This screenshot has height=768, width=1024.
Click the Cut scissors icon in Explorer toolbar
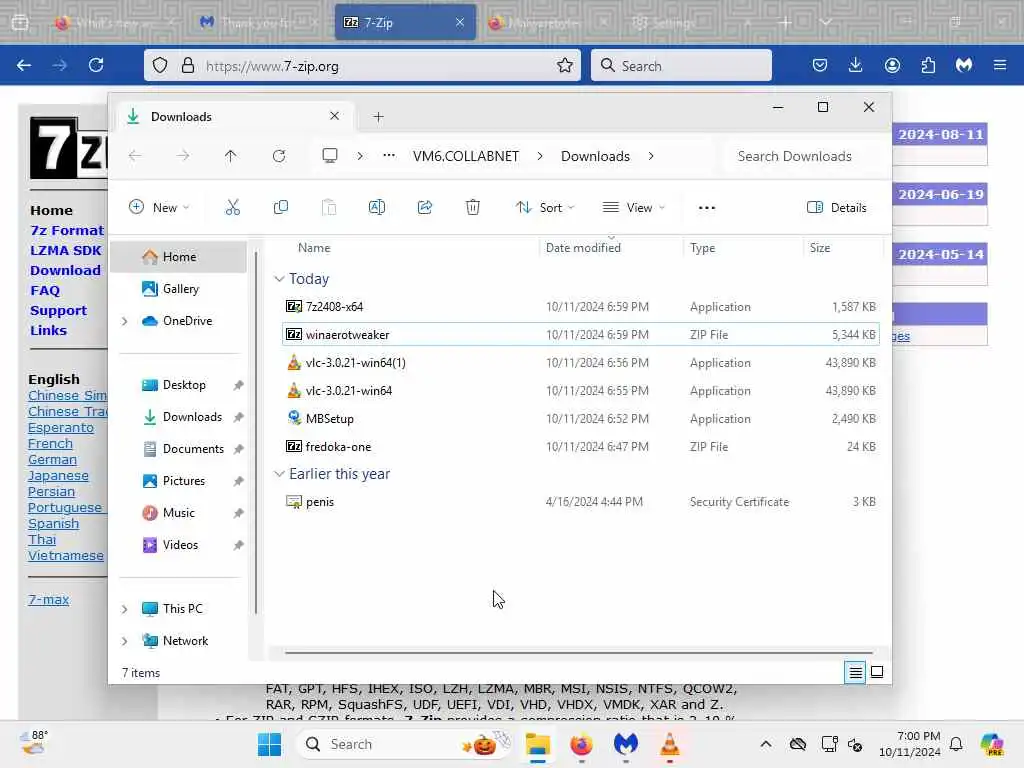click(232, 208)
